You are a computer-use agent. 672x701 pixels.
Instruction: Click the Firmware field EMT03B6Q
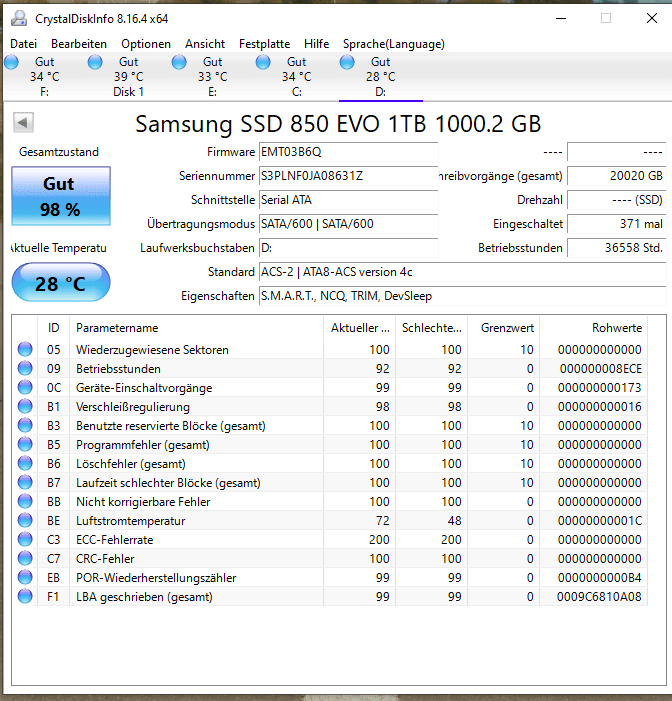(x=348, y=152)
